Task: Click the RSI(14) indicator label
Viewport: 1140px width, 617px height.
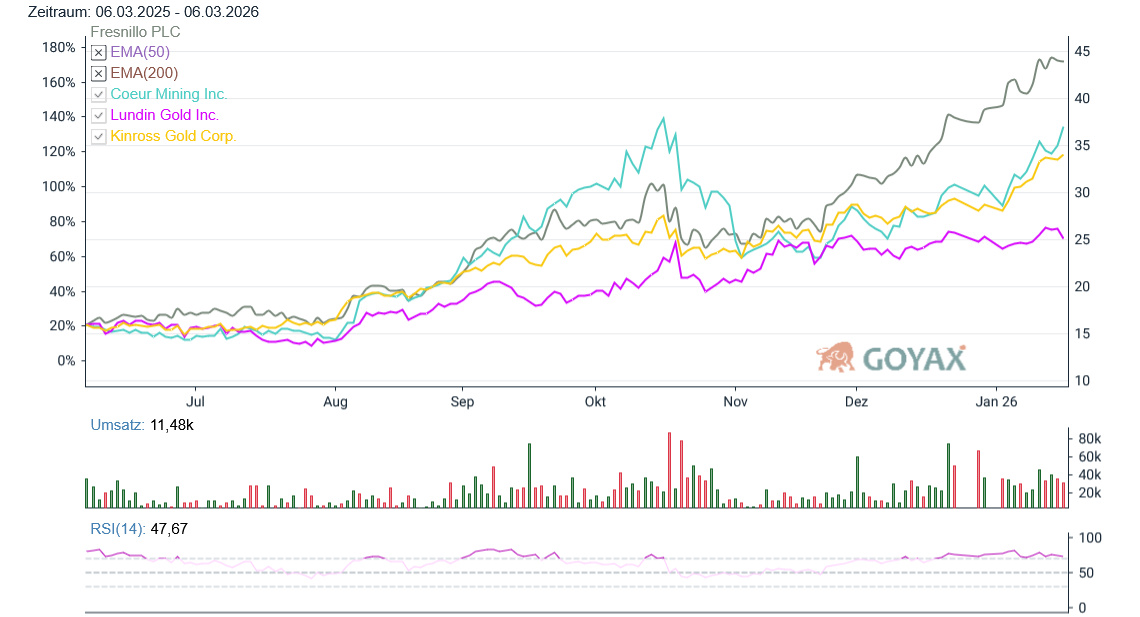Action: tap(118, 529)
